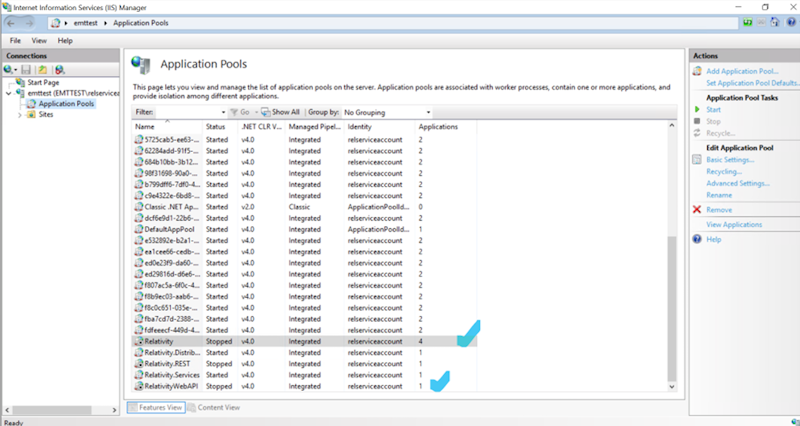This screenshot has width=800, height=426.
Task: Select the Classic .NET AppPool row
Action: [x=304, y=207]
